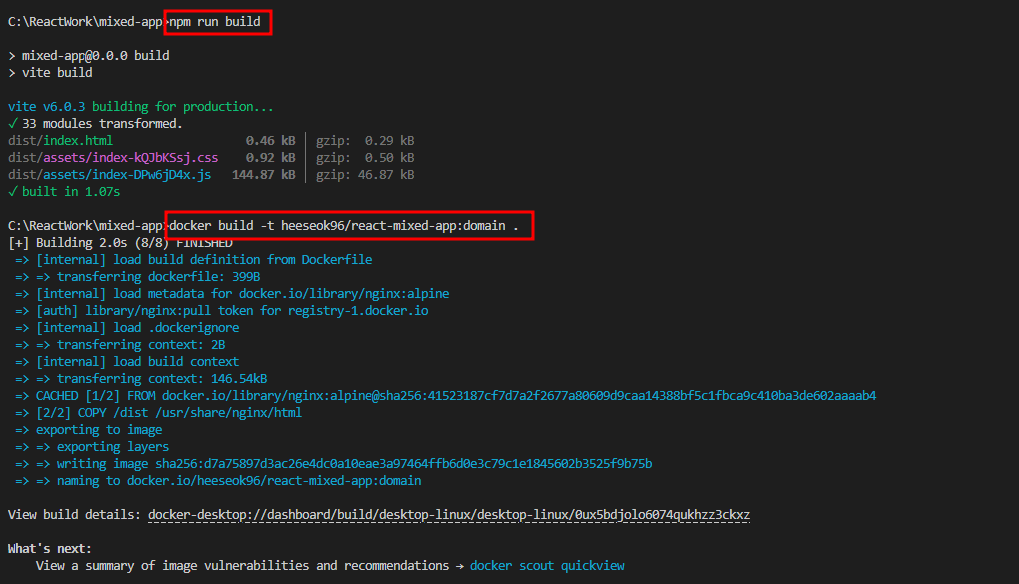The width and height of the screenshot is (1019, 584).
Task: Click 'naming to docker.io/heeseok96/react-mixed-app:domain' line
Action: [218, 481]
